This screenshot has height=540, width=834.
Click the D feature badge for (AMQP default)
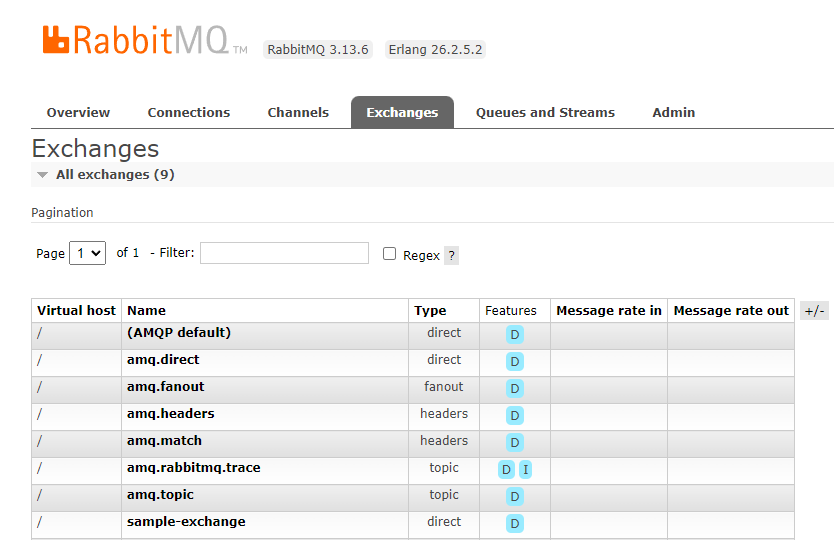coord(514,335)
